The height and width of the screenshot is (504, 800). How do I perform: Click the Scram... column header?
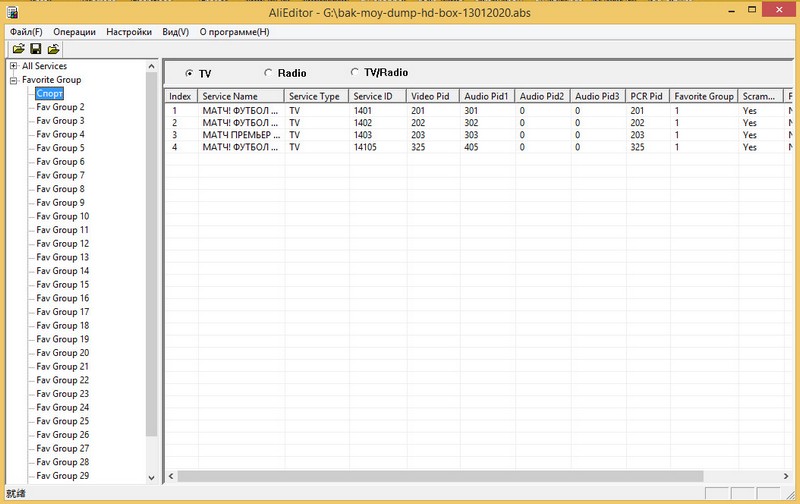761,96
